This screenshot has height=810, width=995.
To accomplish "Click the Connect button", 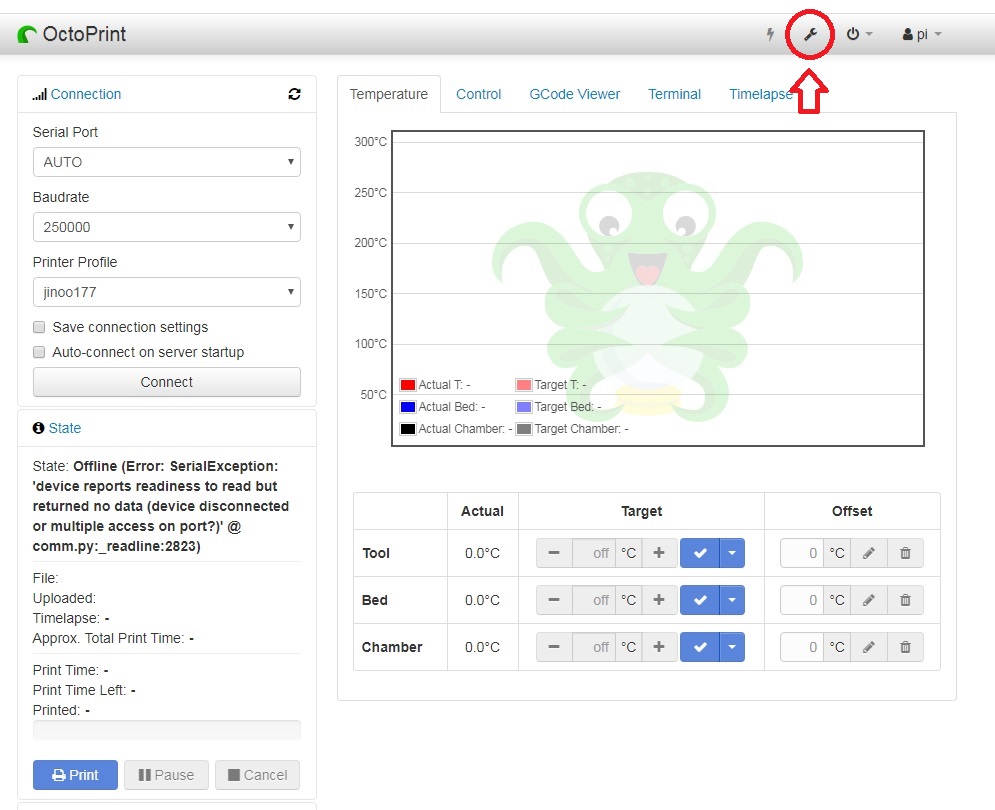I will pos(167,382).
